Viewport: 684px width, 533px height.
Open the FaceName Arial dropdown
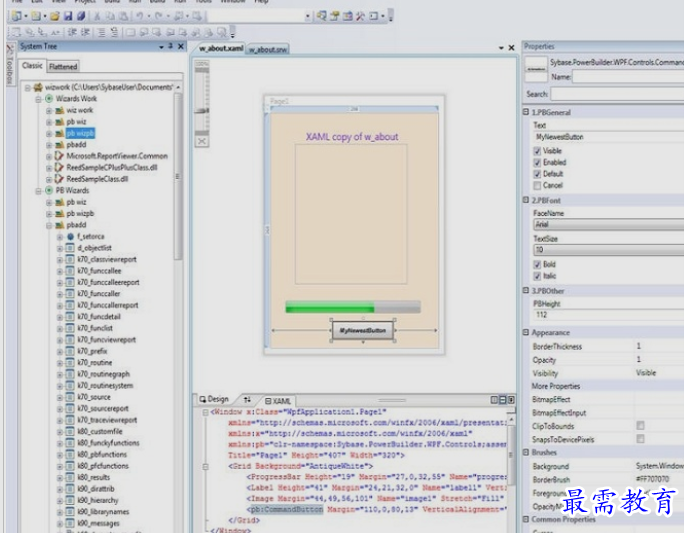tap(606, 225)
